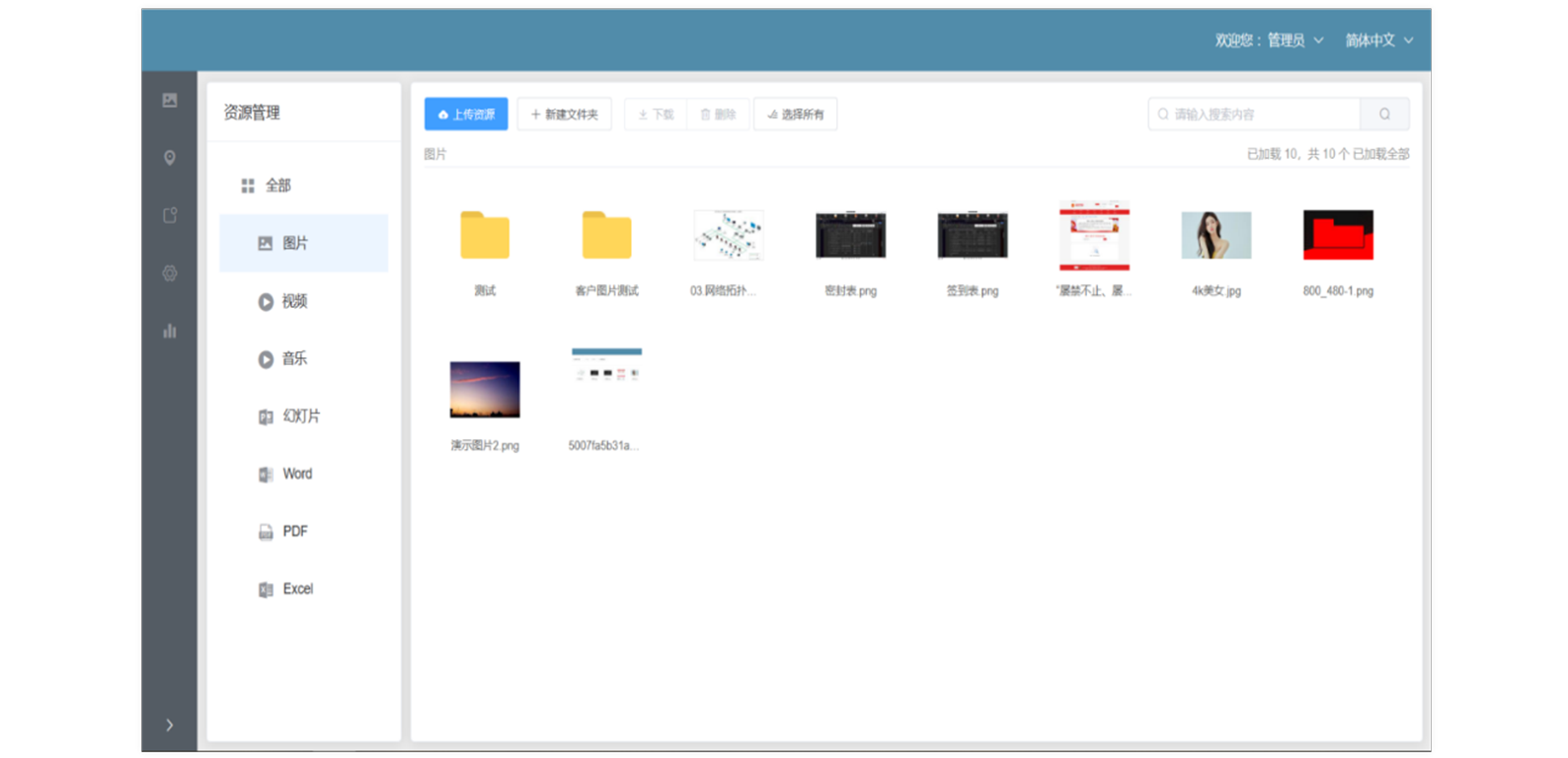The width and height of the screenshot is (1568, 758).
Task: Expand the left sidebar with bottom chevron
Action: point(170,725)
